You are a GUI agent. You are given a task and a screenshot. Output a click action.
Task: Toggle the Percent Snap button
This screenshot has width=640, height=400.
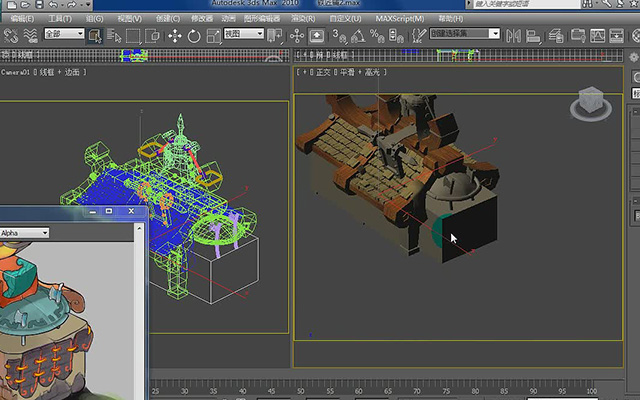[x=377, y=36]
